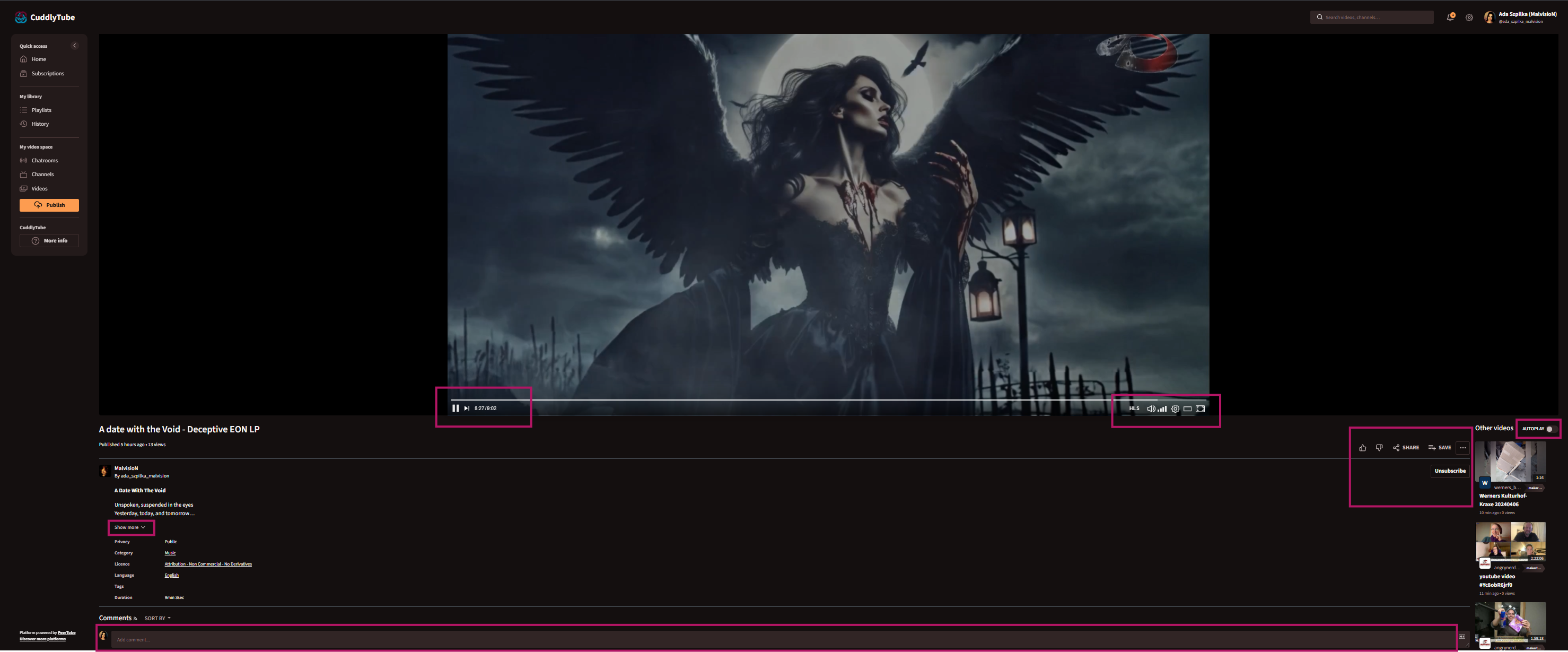Switch player to theater mode
The width and height of the screenshot is (1568, 652).
click(1188, 409)
